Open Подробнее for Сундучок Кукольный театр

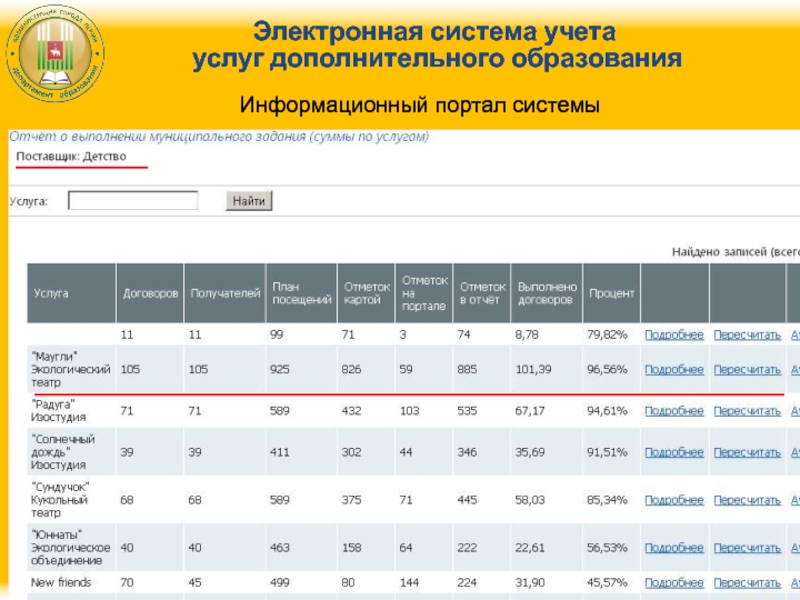pyautogui.click(x=674, y=499)
